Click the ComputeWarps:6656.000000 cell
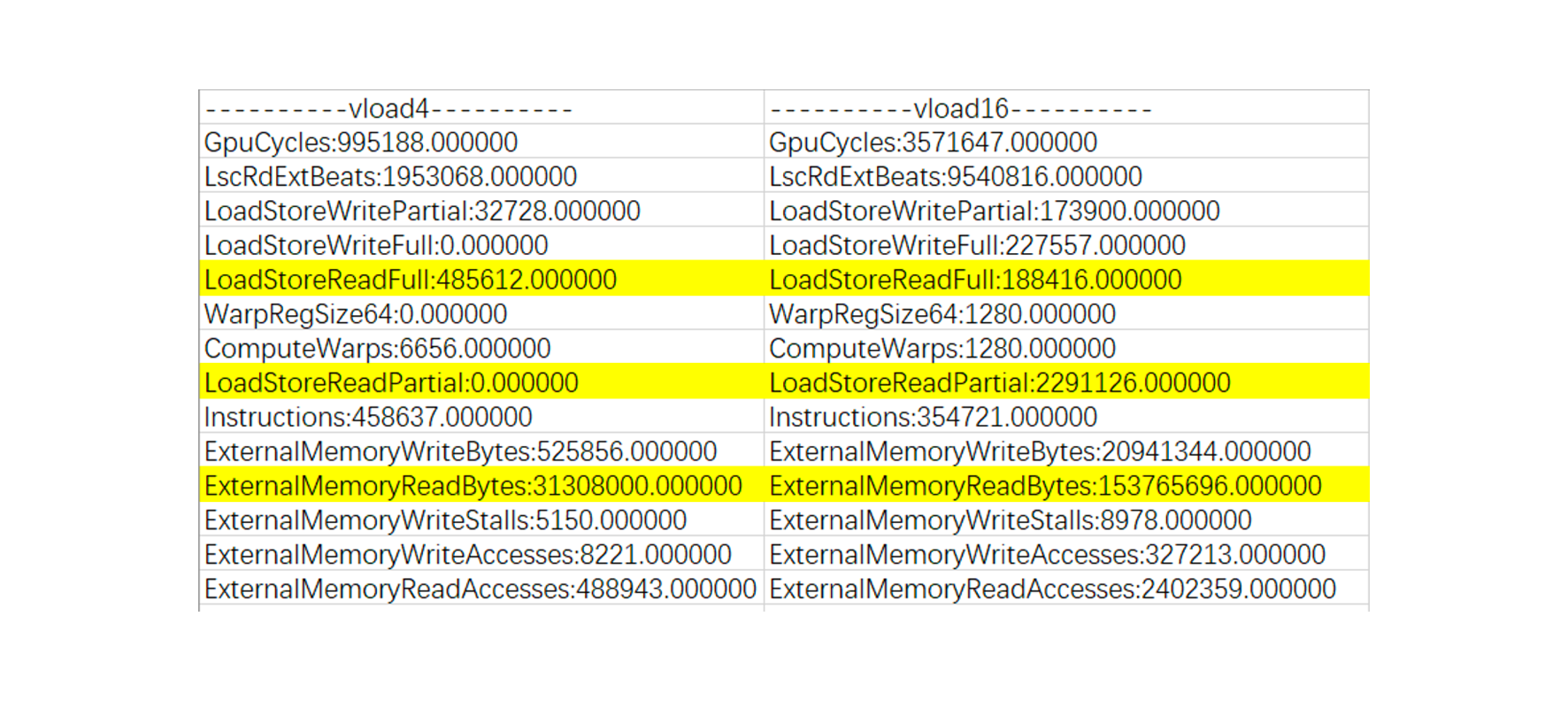1568x701 pixels. tap(481, 348)
